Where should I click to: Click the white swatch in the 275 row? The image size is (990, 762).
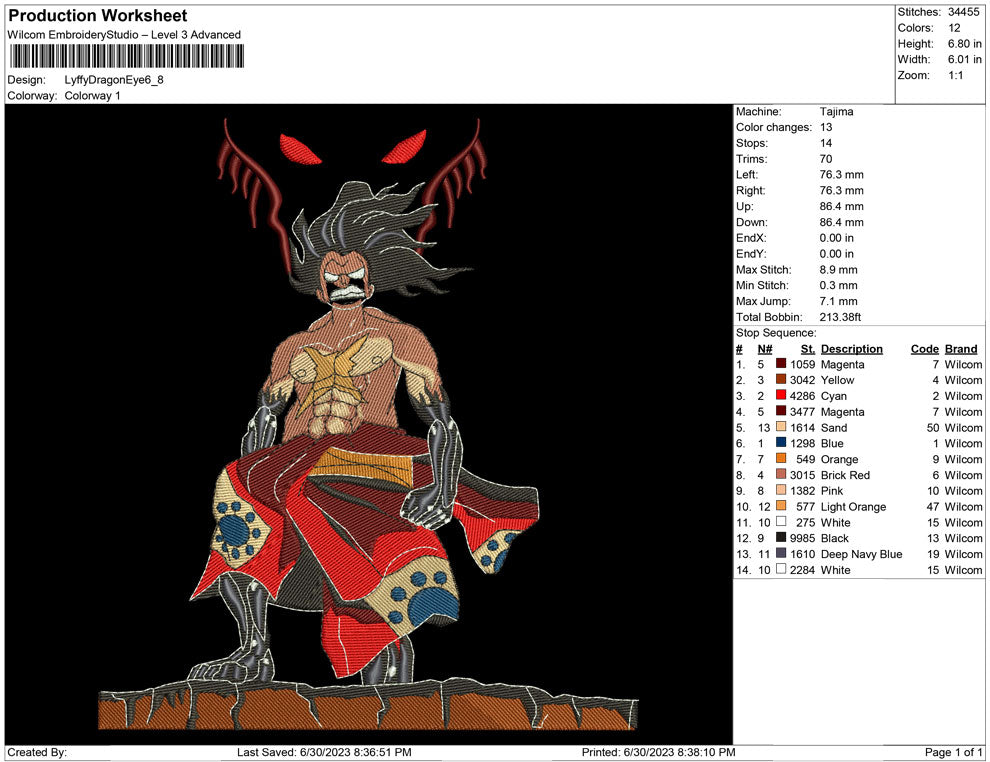tap(781, 521)
